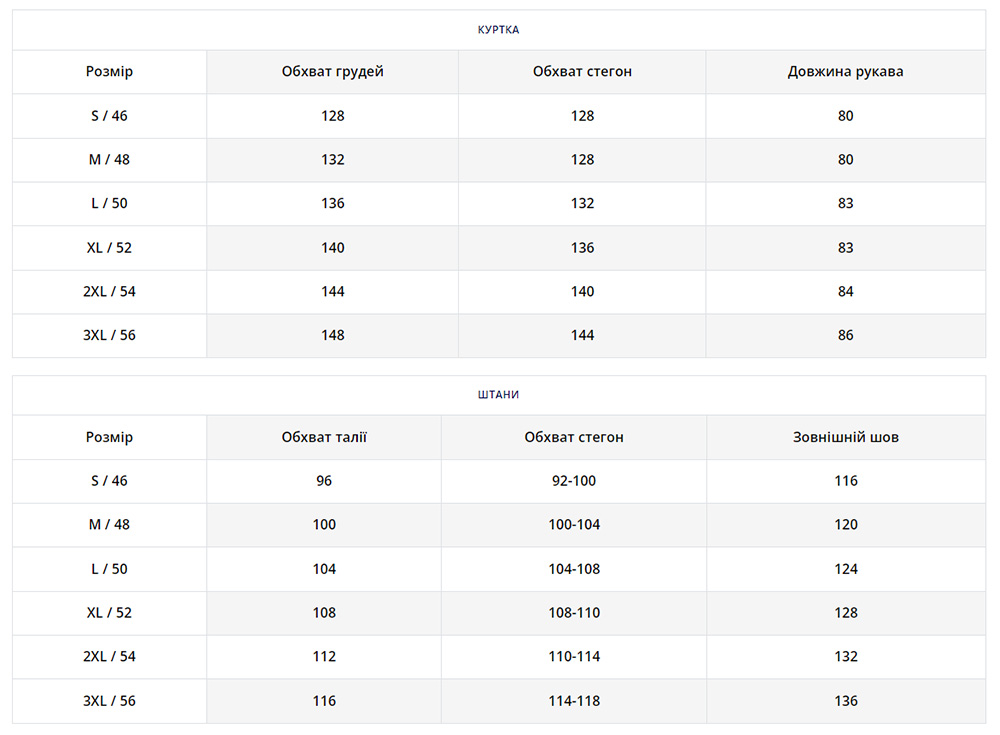Select XL / 52 row in jacket table
Image resolution: width=1000 pixels, height=735 pixels.
click(x=109, y=248)
